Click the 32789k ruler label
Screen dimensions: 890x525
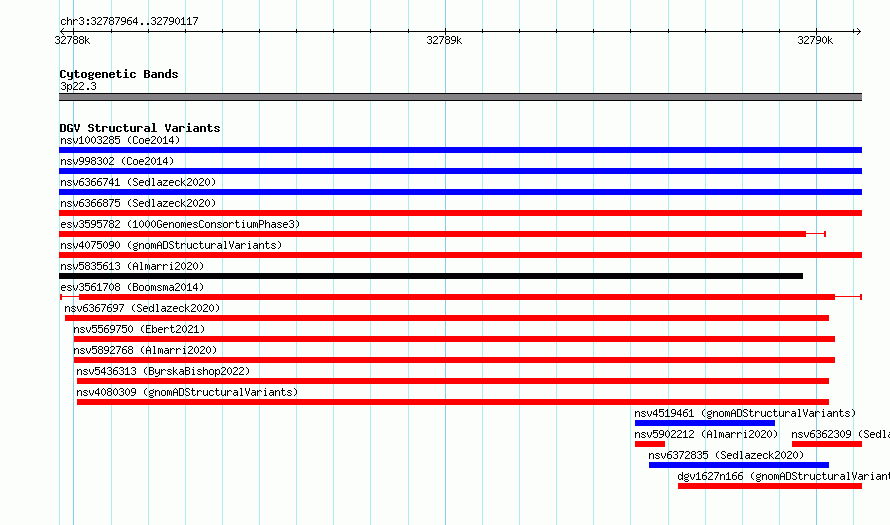click(444, 40)
